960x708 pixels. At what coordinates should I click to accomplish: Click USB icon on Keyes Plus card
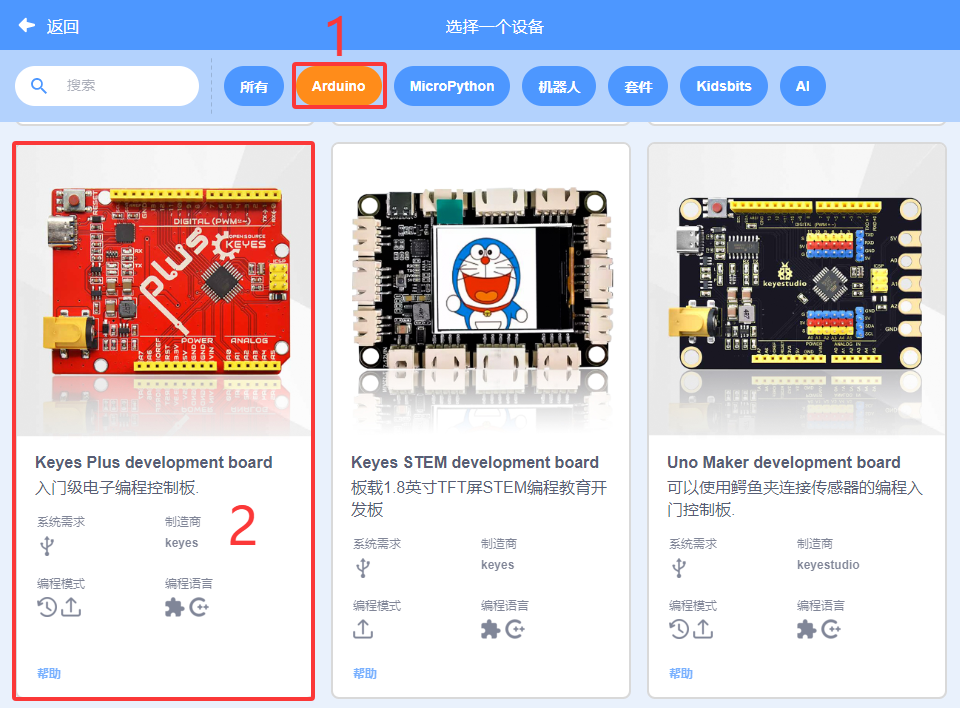47,546
